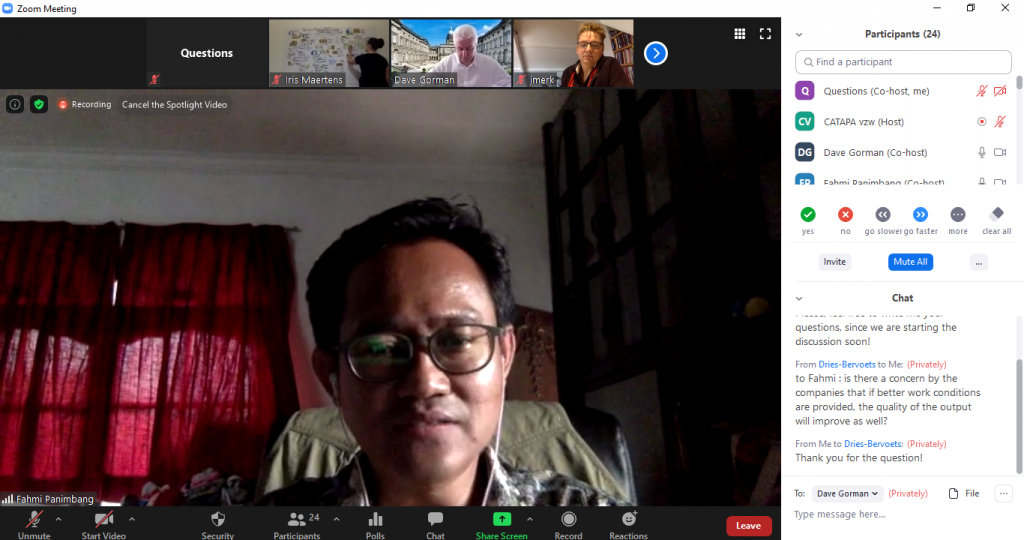Viewport: 1024px width, 540px height.
Task: Select Iris Maertens video thumbnail
Action: click(329, 53)
